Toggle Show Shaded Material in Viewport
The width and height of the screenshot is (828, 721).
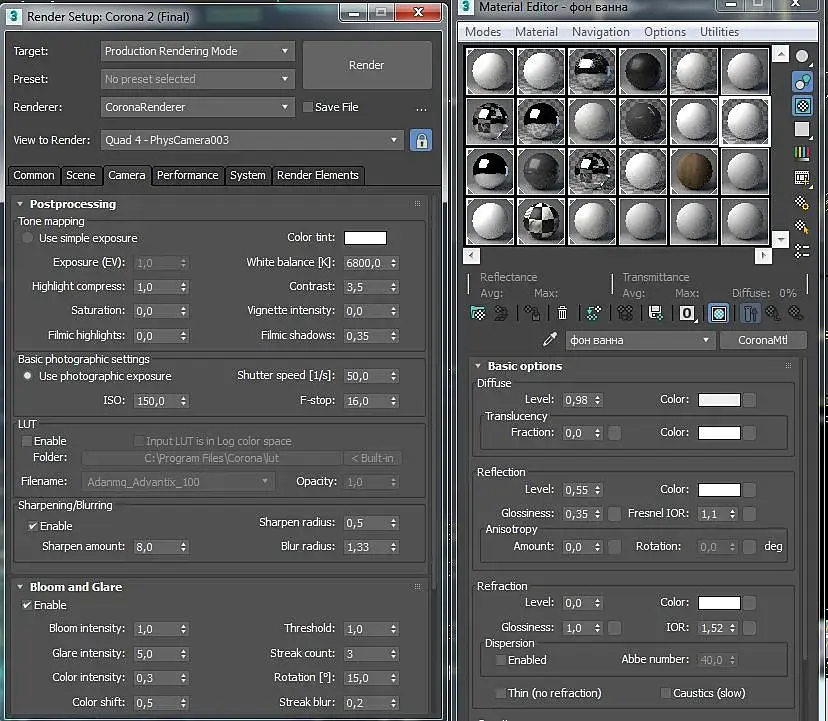(718, 313)
